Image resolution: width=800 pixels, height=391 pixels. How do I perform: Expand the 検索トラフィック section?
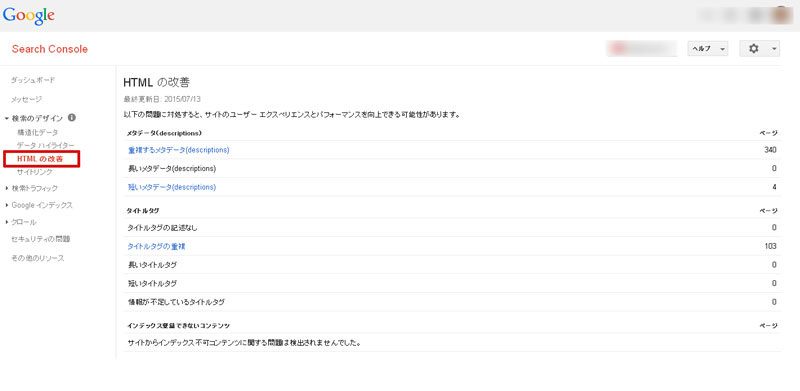coord(7,188)
